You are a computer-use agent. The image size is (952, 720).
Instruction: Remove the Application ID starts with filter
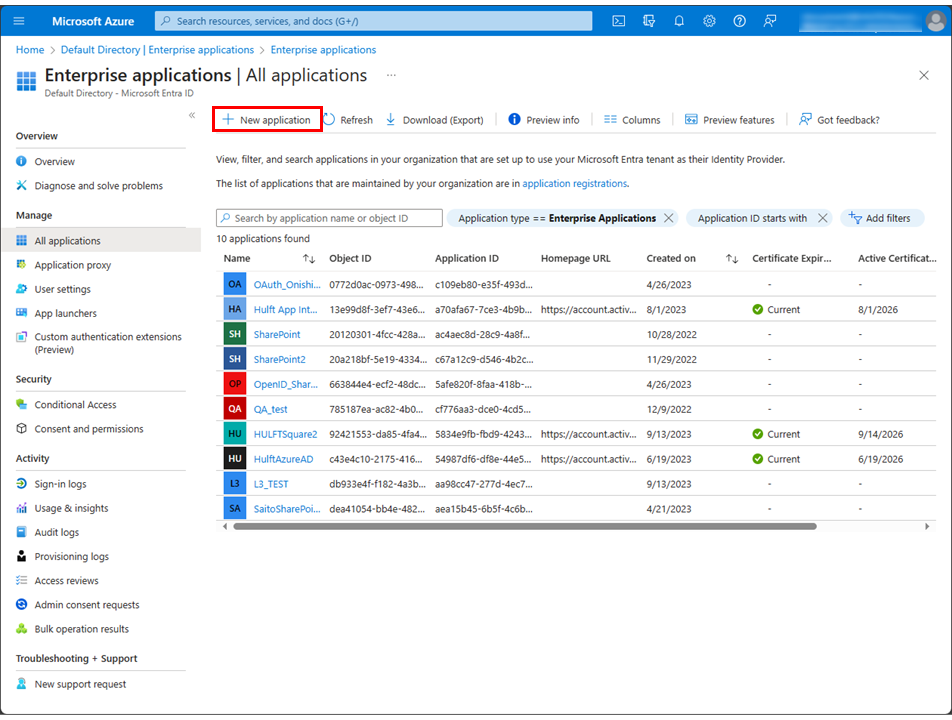(823, 218)
